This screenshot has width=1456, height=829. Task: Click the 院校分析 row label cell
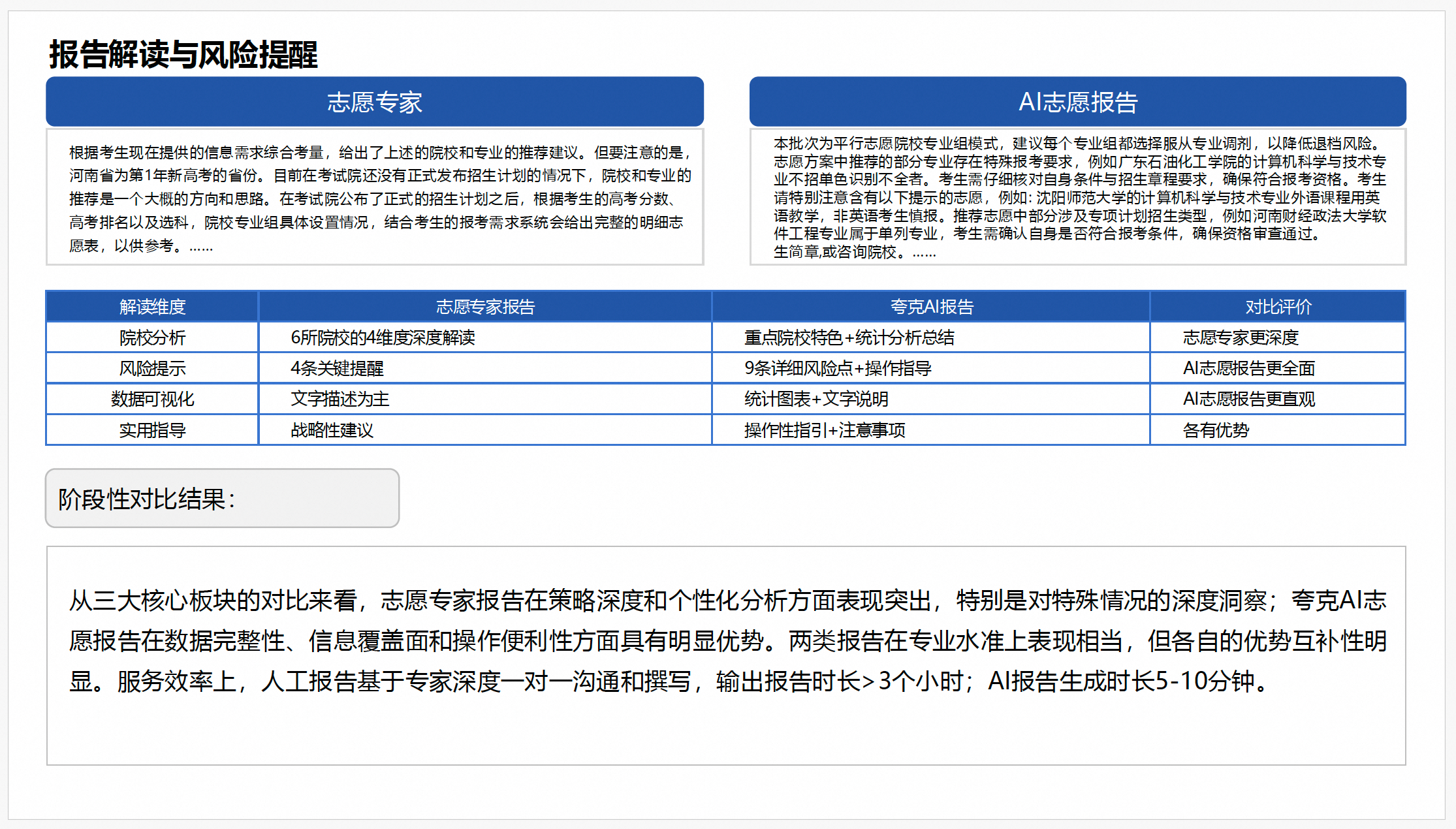152,337
